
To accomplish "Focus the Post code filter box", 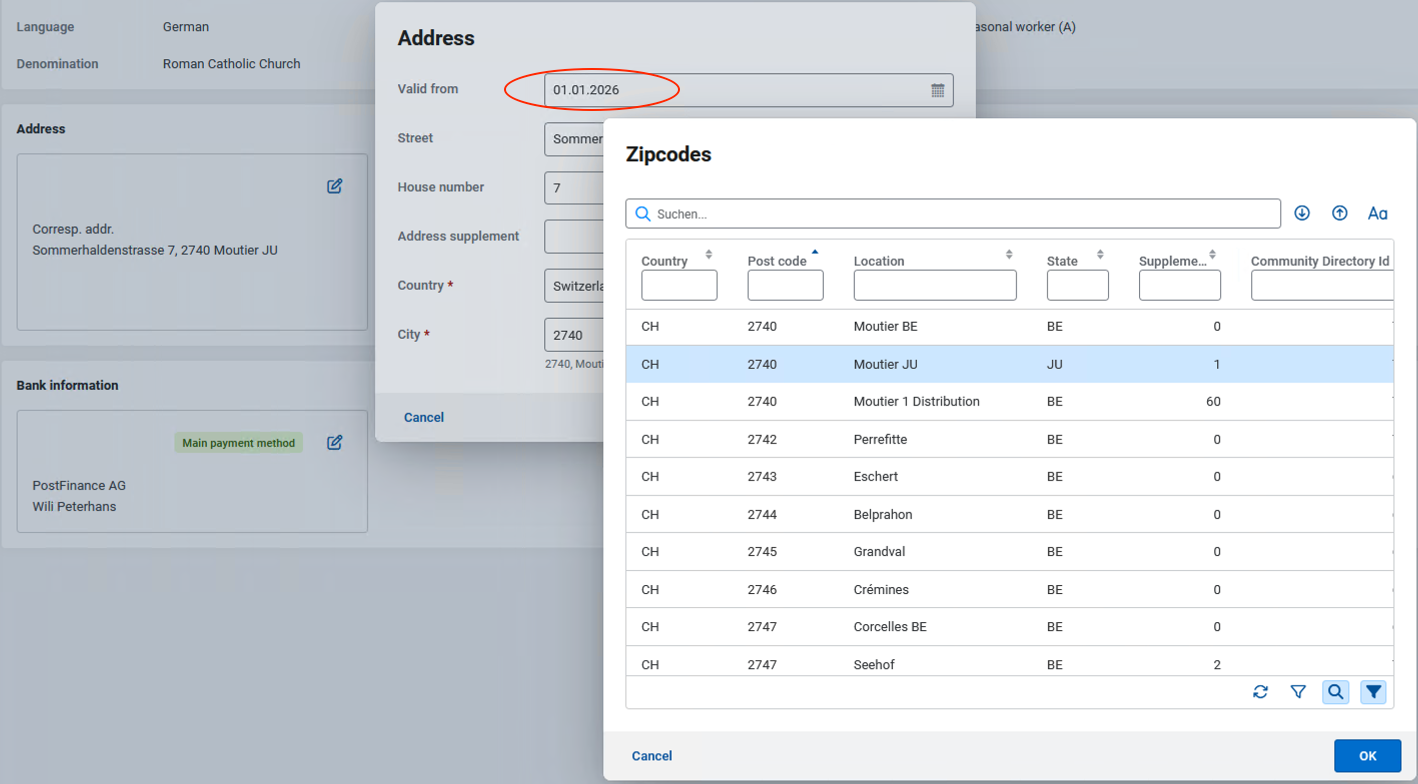I will click(x=785, y=286).
